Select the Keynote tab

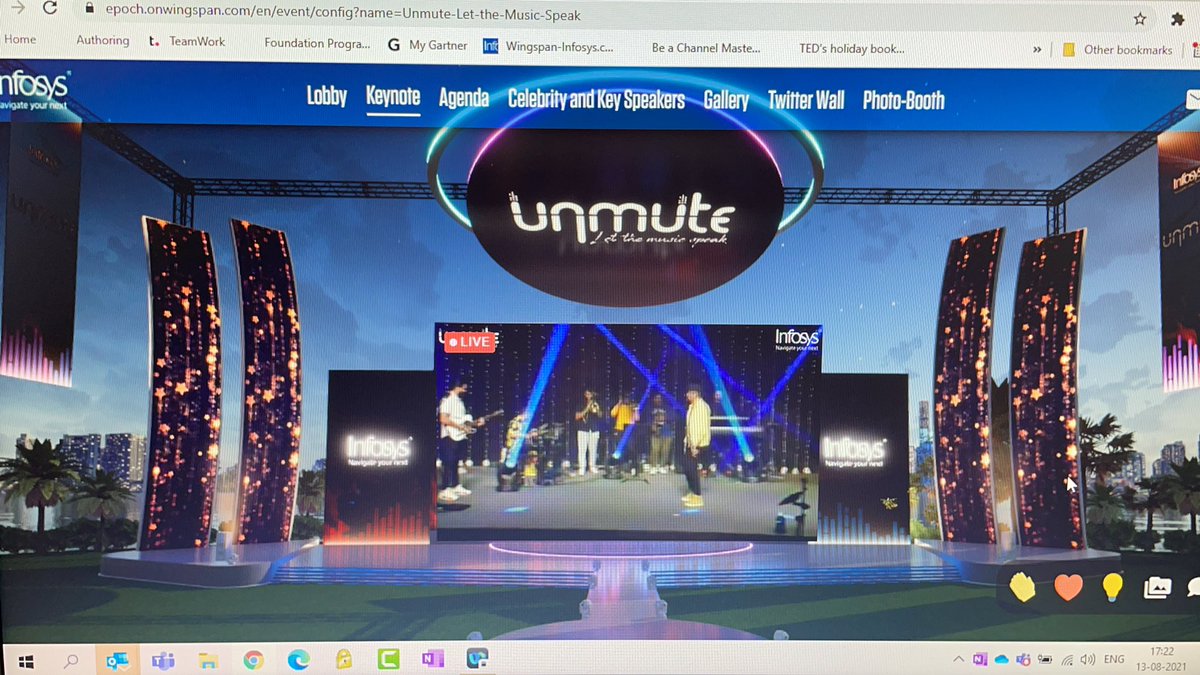[x=393, y=97]
